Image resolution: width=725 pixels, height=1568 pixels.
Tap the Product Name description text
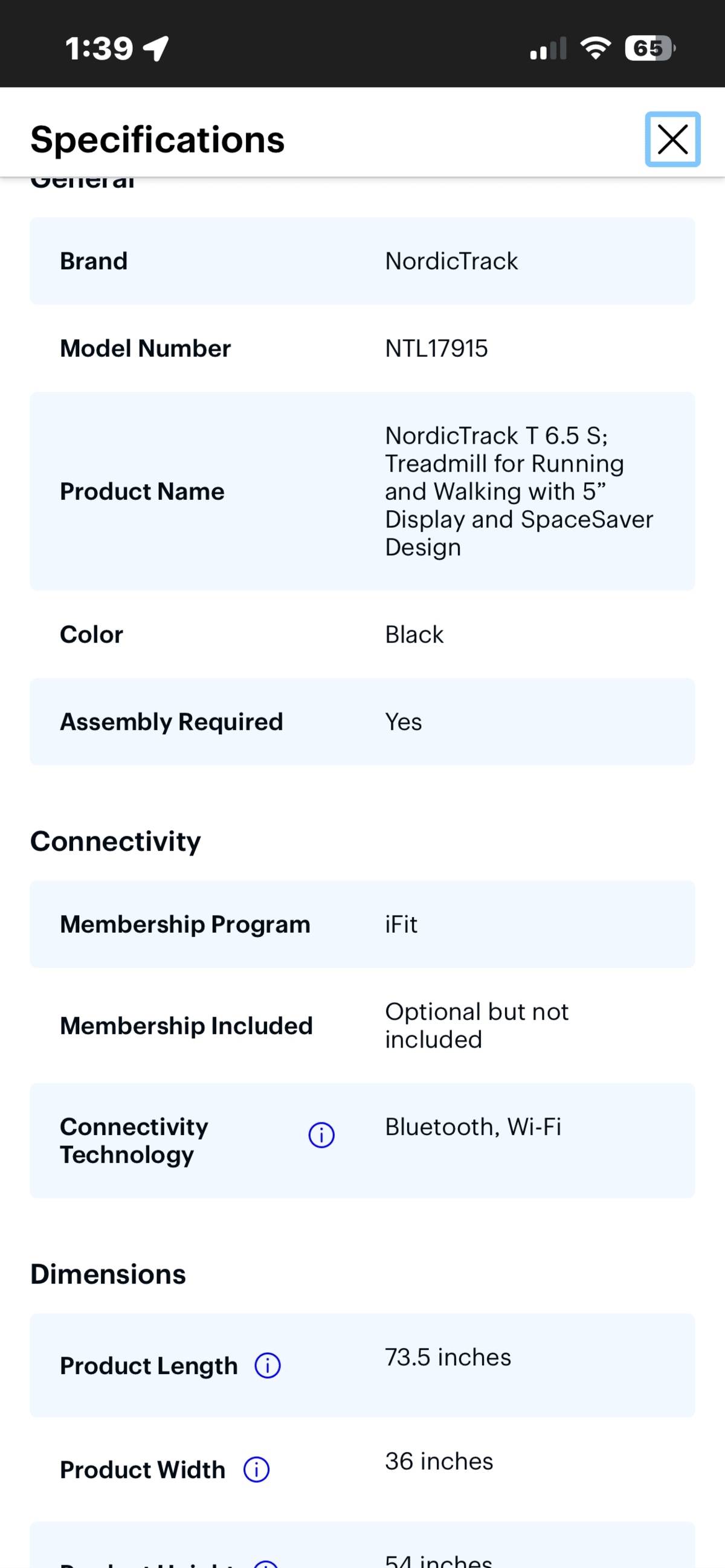click(x=519, y=491)
